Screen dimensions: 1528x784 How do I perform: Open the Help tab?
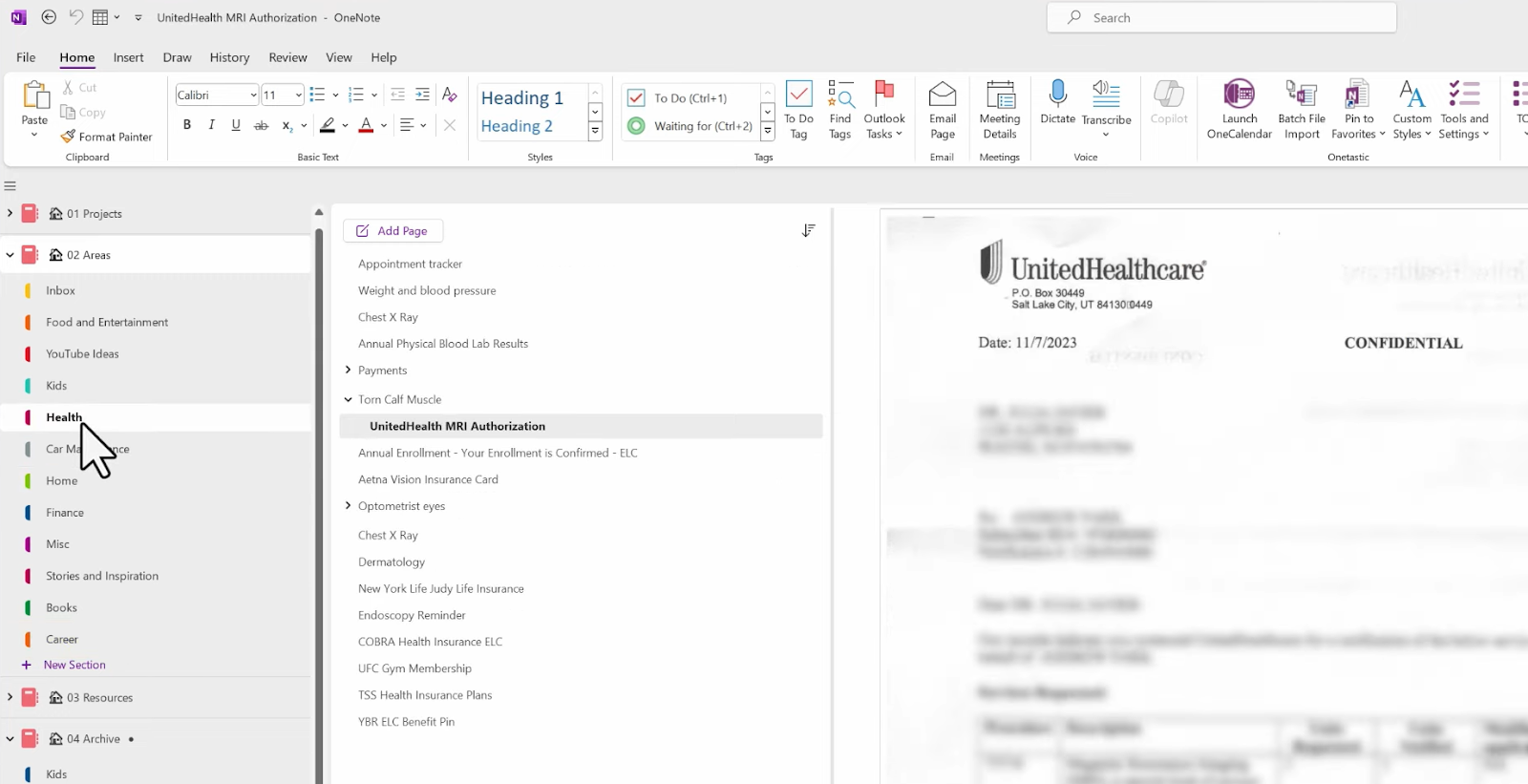point(384,57)
